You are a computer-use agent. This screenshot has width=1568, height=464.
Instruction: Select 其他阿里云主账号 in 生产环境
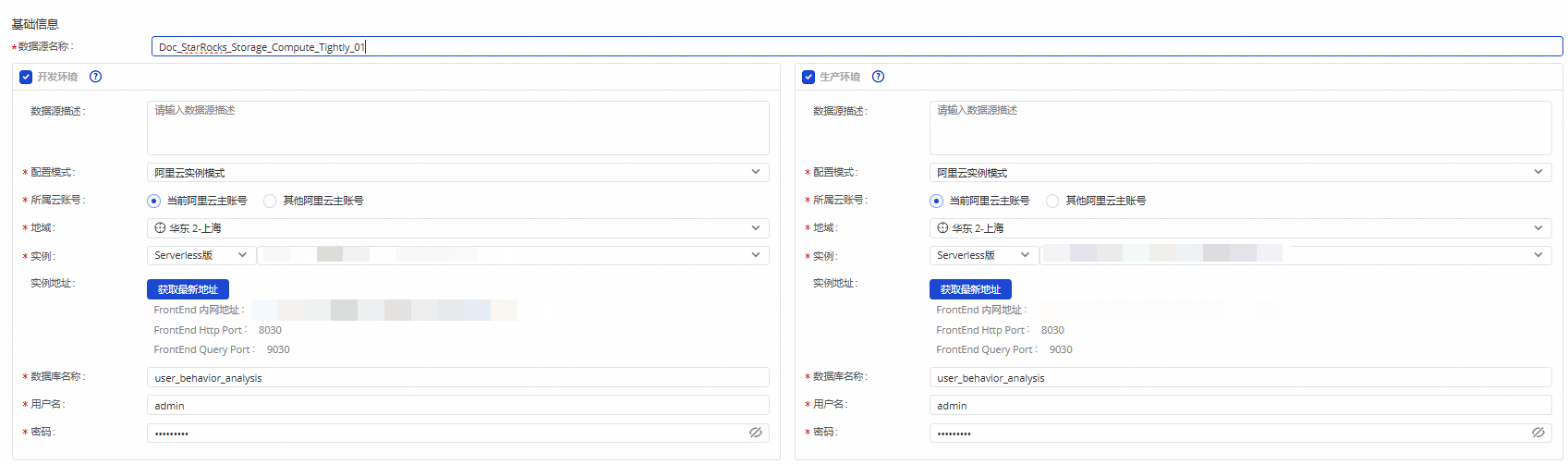[x=1052, y=201]
